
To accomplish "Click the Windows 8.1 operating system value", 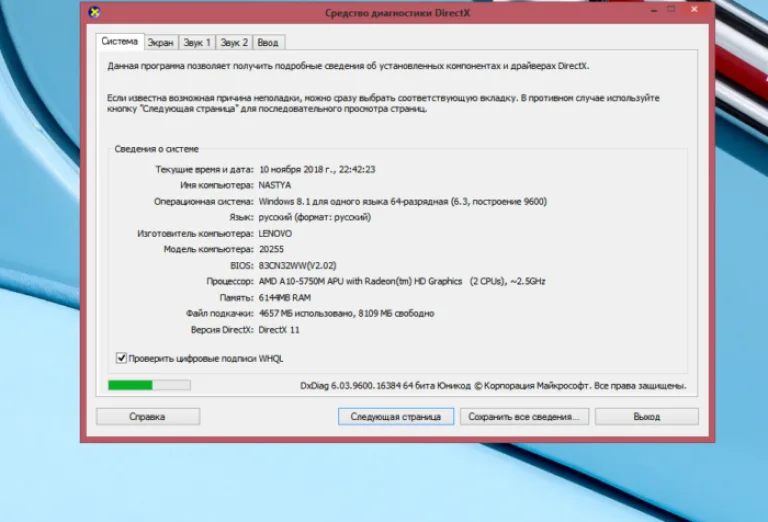I will (403, 201).
